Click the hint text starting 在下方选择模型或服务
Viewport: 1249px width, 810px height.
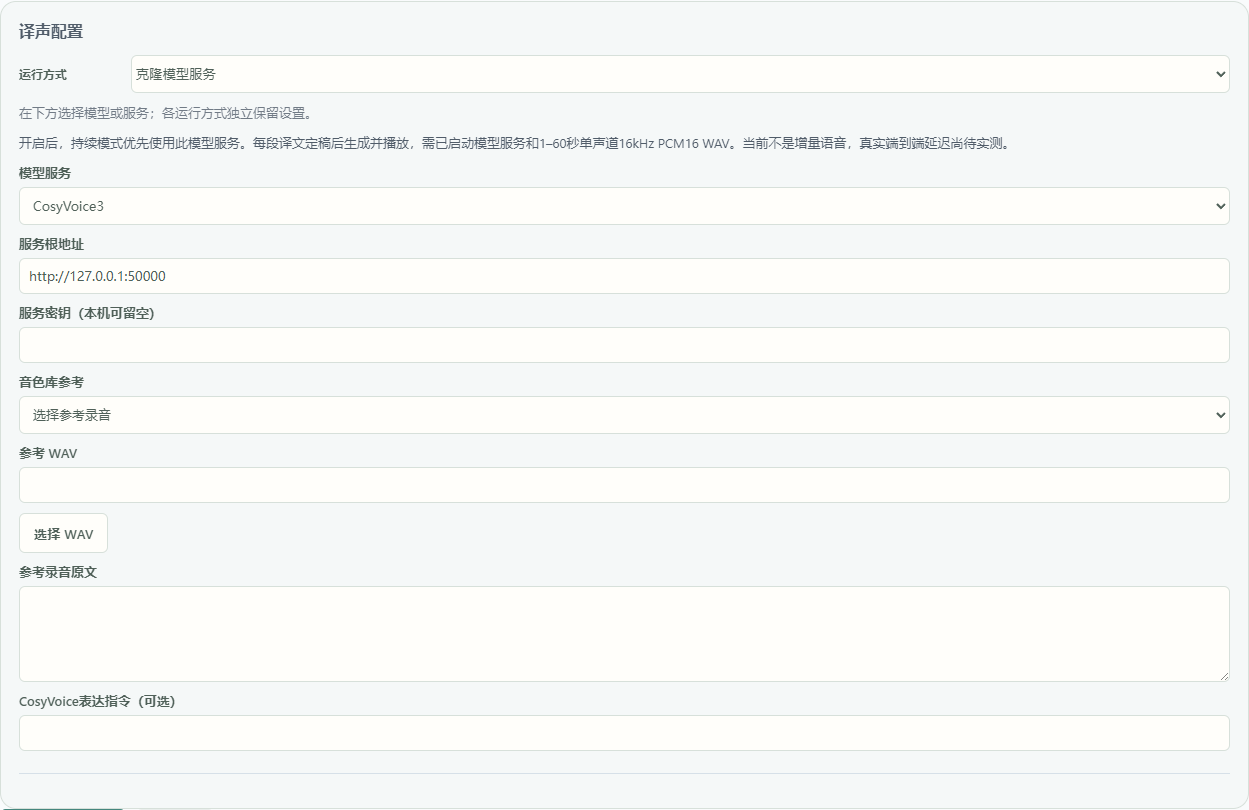tap(166, 113)
